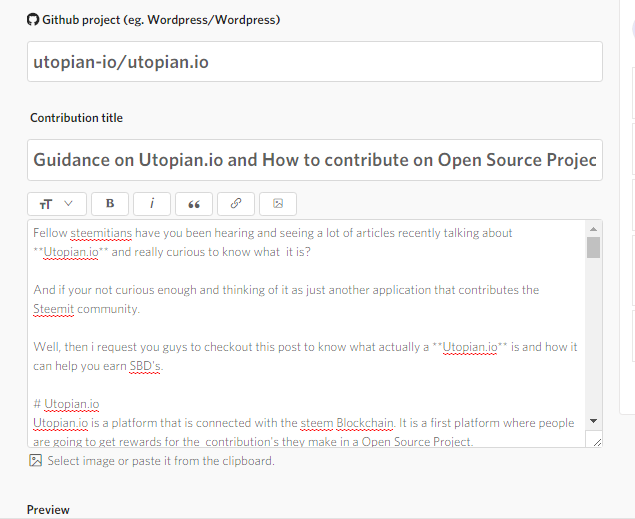Click the underlined word 'Blockchain' in the editor
Image resolution: width=635 pixels, height=519 pixels.
(365, 423)
